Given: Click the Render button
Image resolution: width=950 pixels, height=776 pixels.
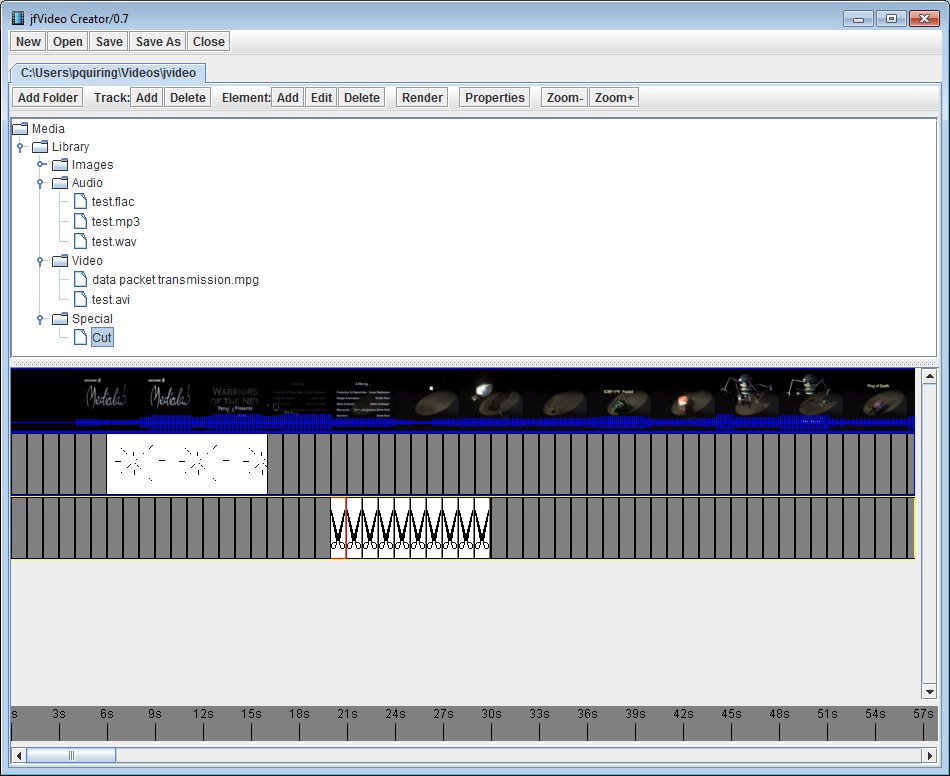Looking at the screenshot, I should pos(421,97).
